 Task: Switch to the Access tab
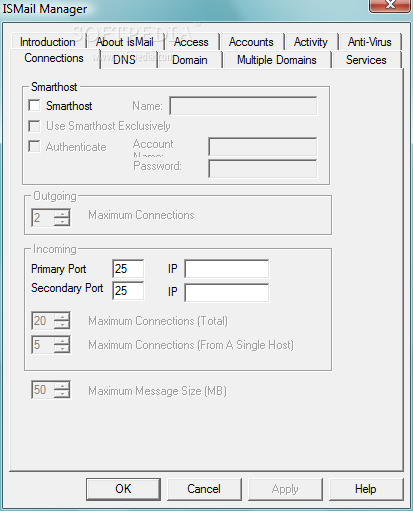pos(191,42)
